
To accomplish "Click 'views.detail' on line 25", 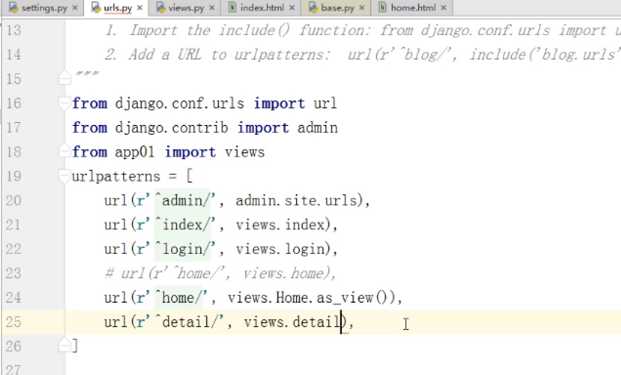I will [x=293, y=322].
